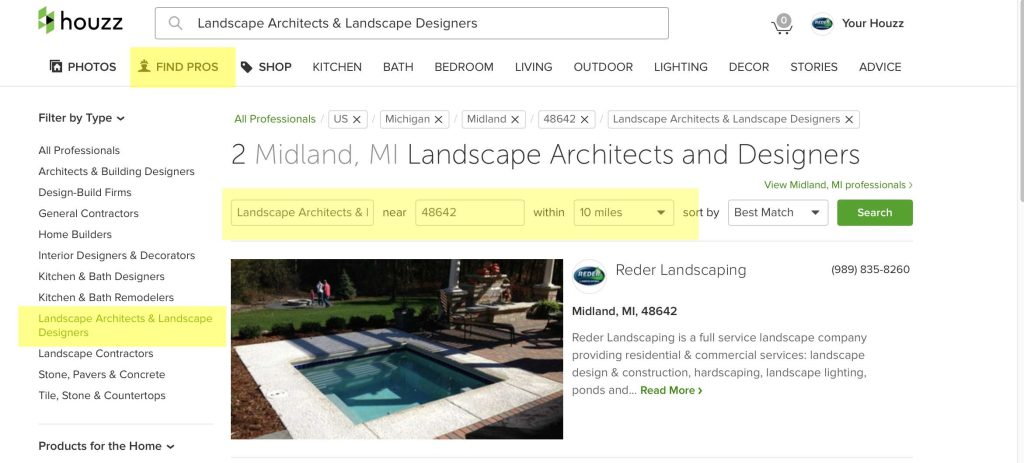The height and width of the screenshot is (463, 1024).
Task: Open the BATH menu
Action: tap(398, 67)
